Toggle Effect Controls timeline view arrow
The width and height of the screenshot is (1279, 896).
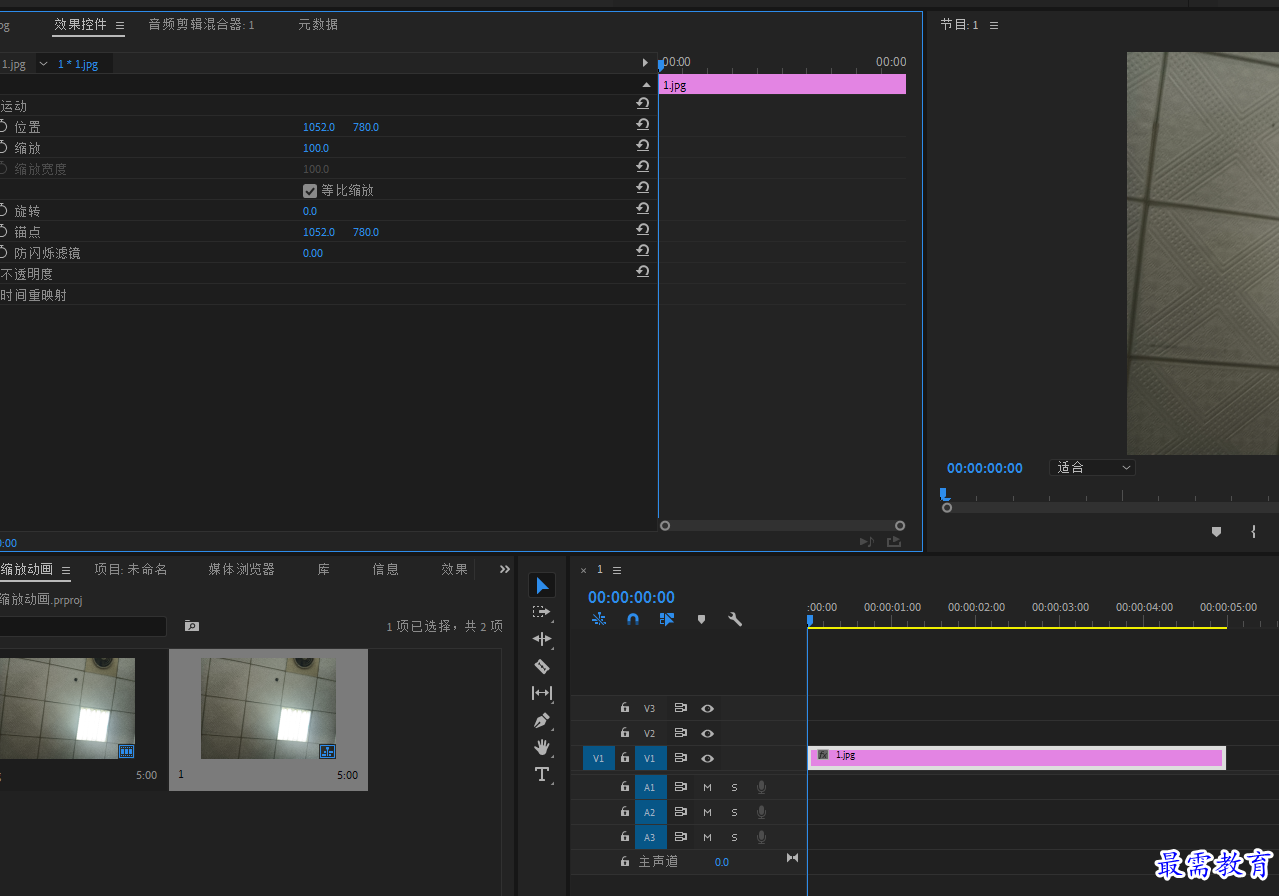[x=645, y=63]
